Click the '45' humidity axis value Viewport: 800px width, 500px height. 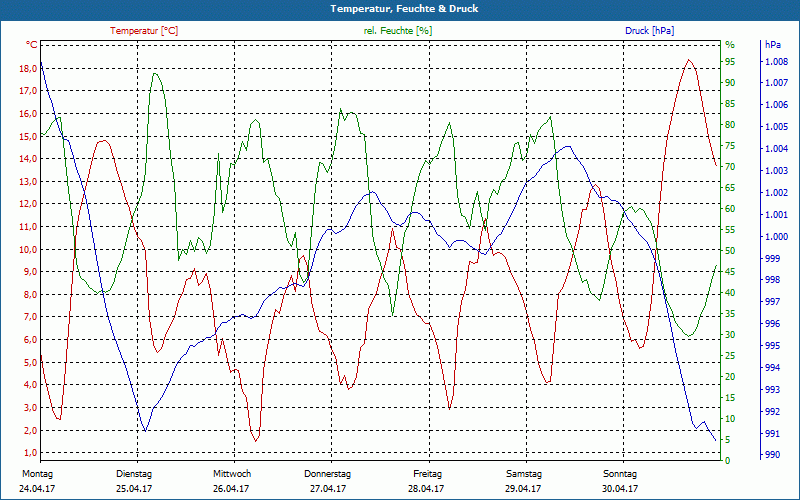(730, 272)
